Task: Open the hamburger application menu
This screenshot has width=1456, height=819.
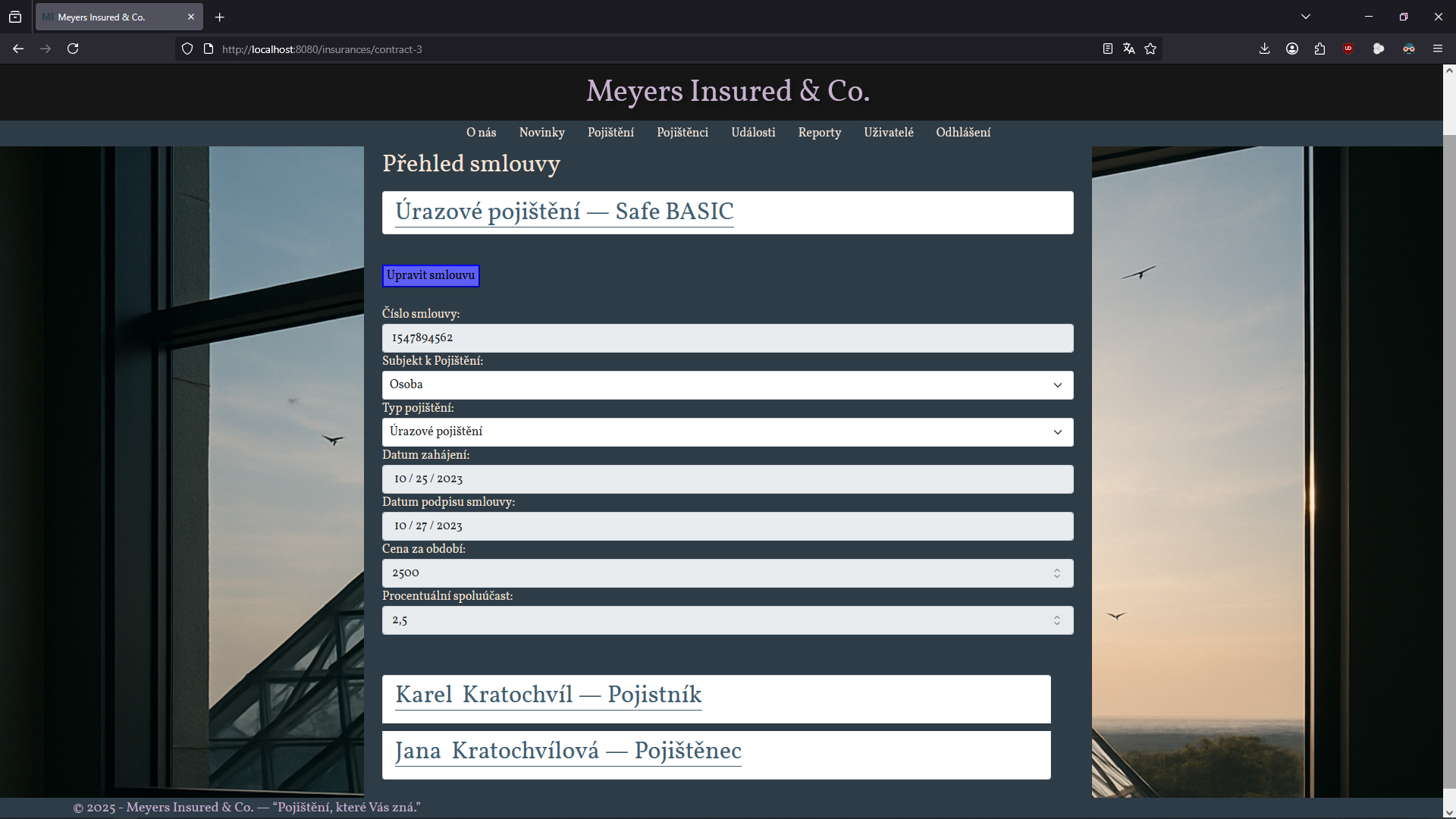Action: tap(1438, 49)
